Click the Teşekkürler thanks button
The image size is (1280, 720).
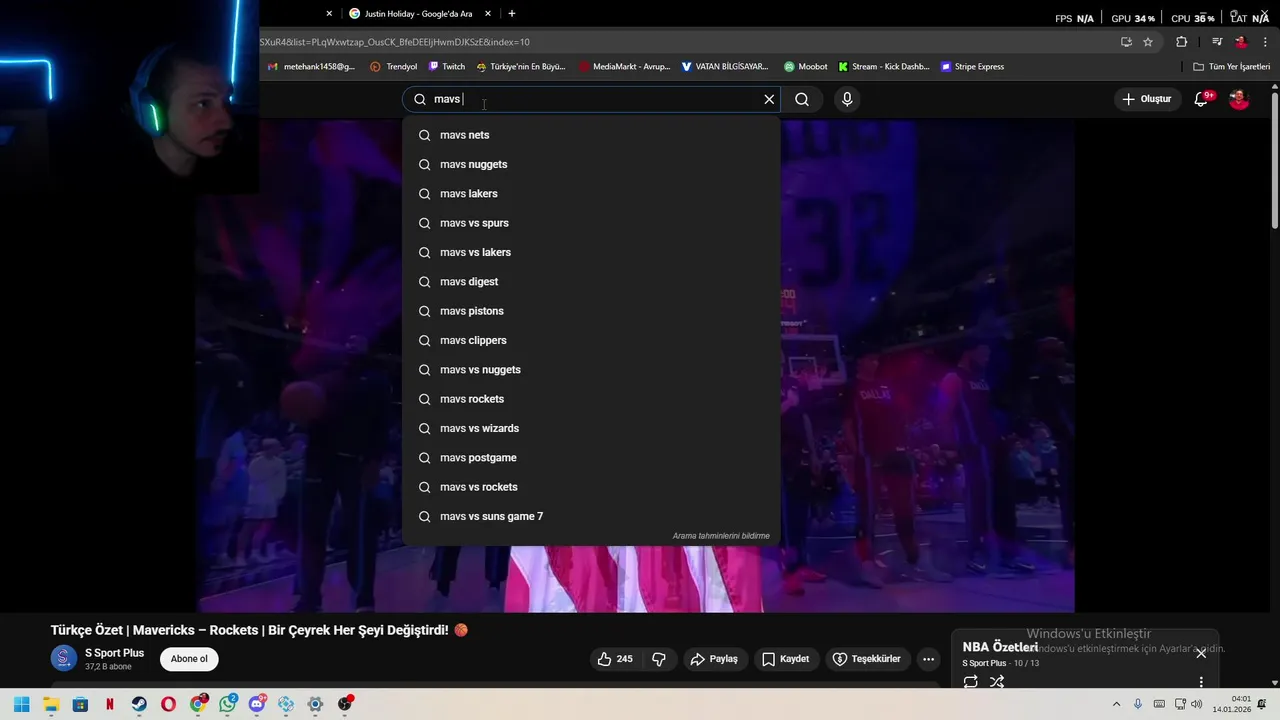(866, 659)
